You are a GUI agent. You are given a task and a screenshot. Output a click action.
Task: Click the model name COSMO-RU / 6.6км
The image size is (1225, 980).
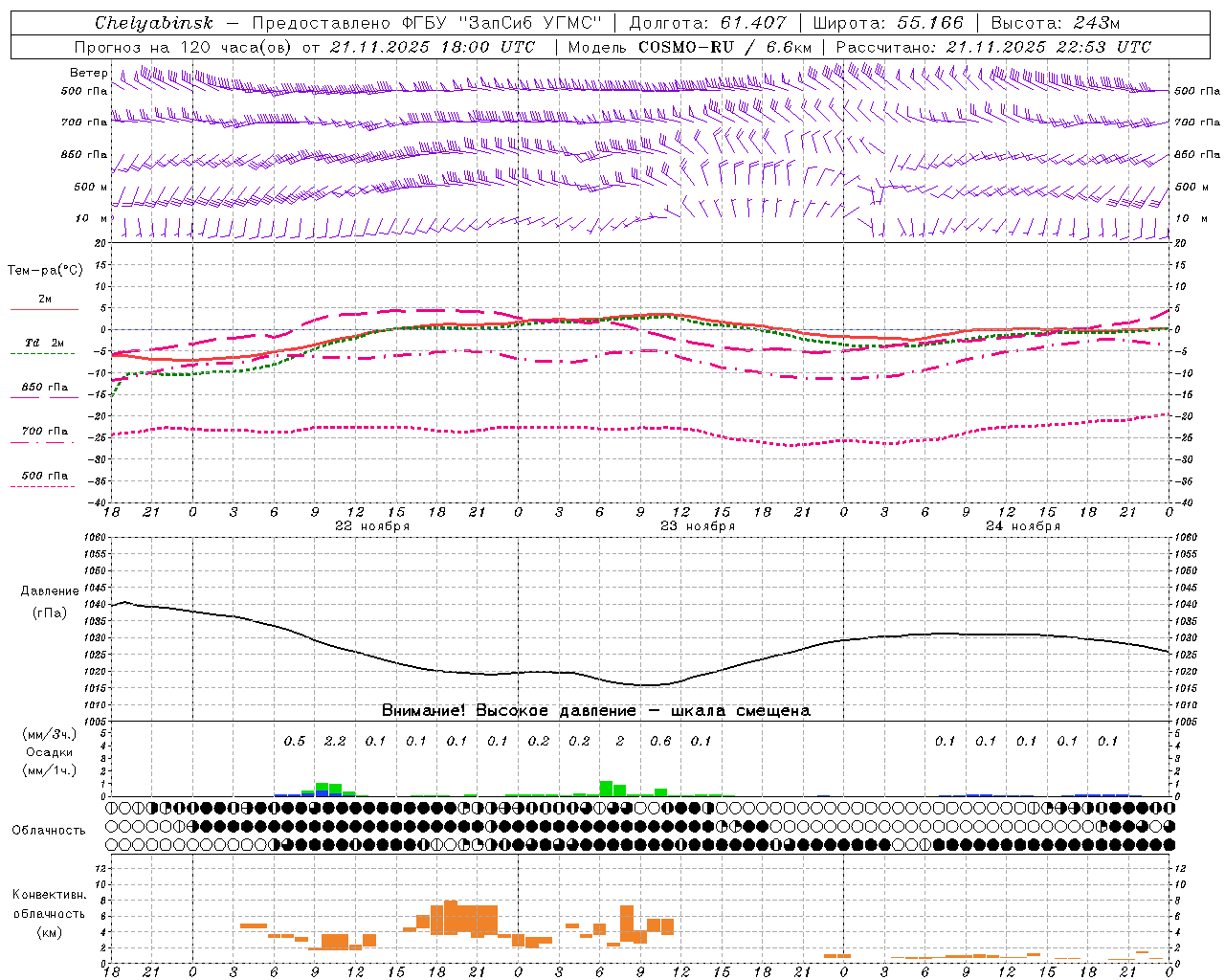(x=725, y=47)
